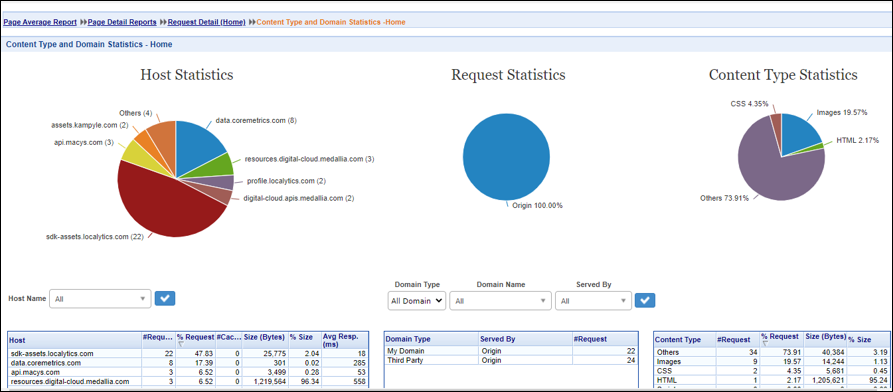Open the Request Detail (Home) breadcrumb
This screenshot has height=392, width=893.
pyautogui.click(x=207, y=22)
